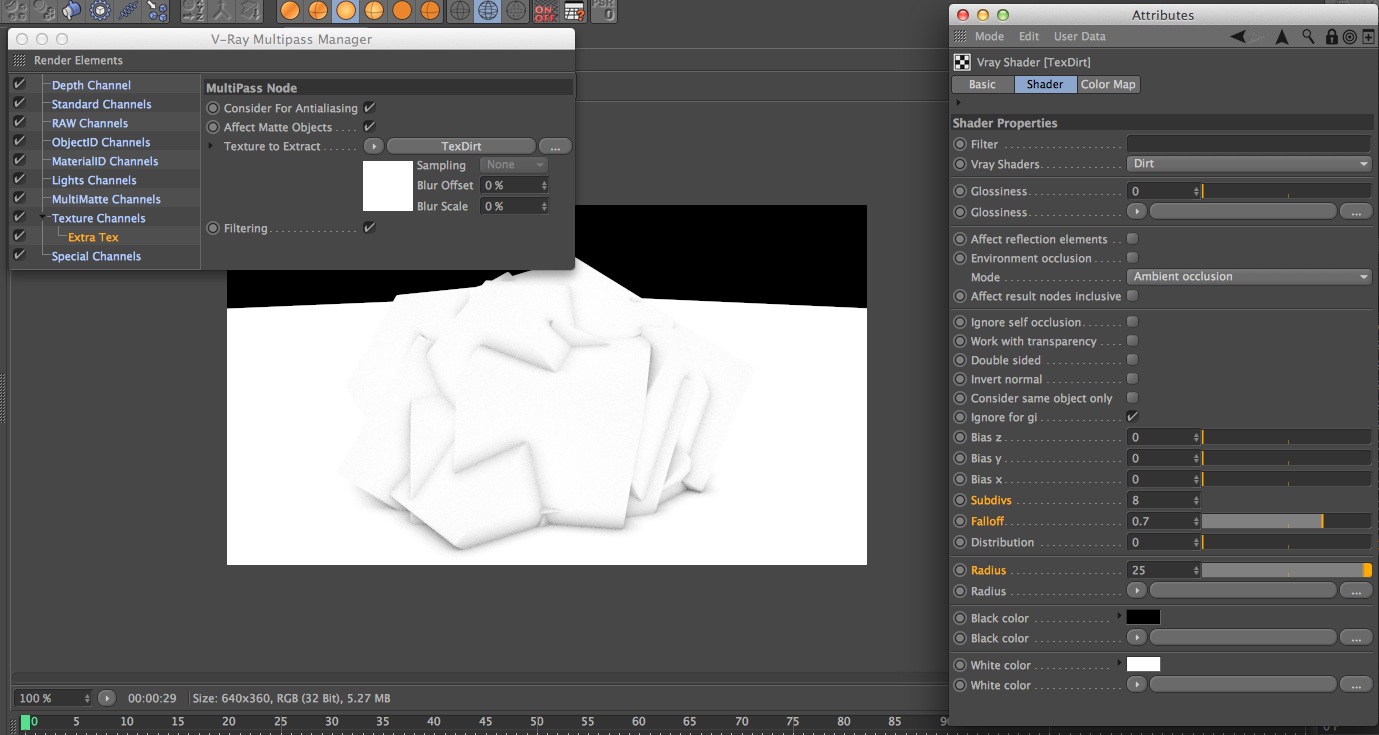Viewport: 1379px width, 735px height.
Task: Uncheck the Depth Channel row checkmark
Action: pos(19,85)
